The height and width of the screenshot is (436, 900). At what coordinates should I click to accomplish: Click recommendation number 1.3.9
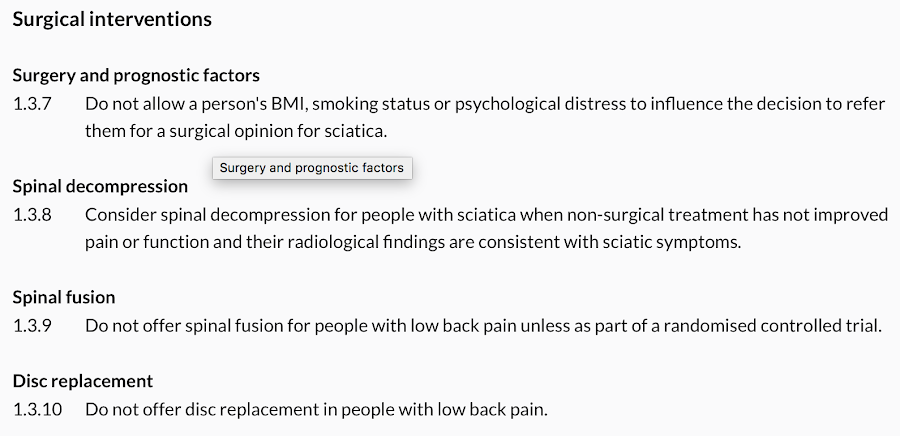coord(32,326)
